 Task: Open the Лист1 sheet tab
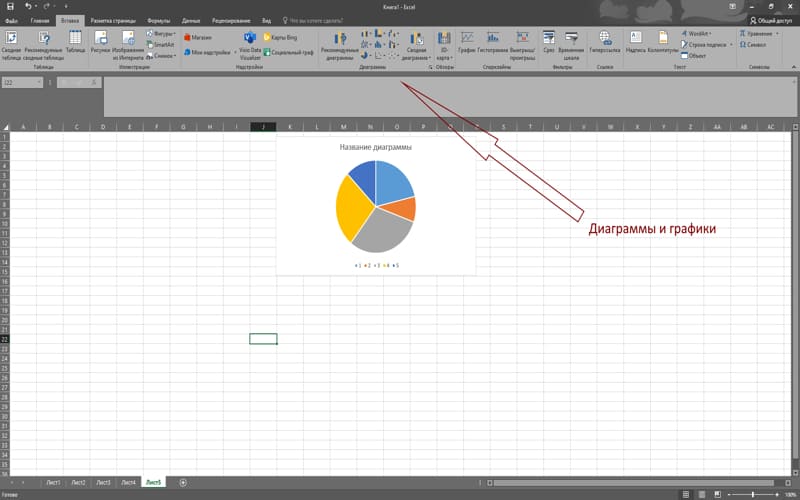point(53,483)
